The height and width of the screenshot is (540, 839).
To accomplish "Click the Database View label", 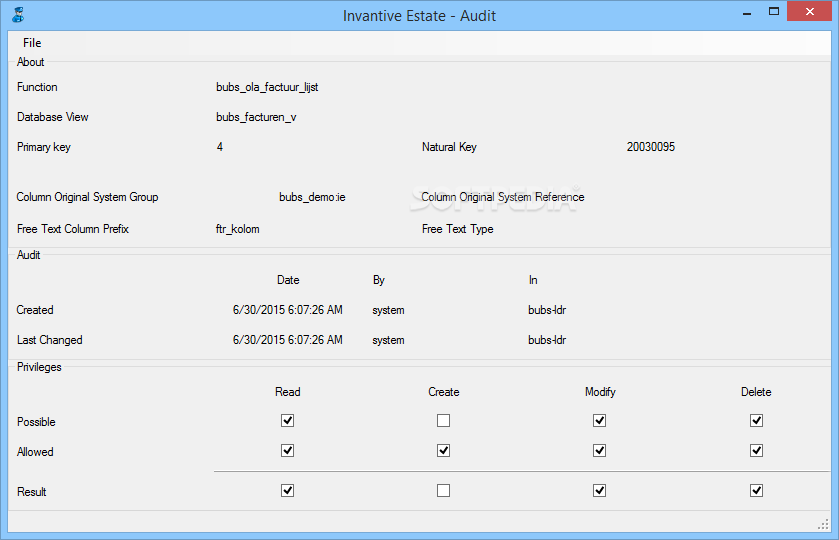I will pos(52,117).
